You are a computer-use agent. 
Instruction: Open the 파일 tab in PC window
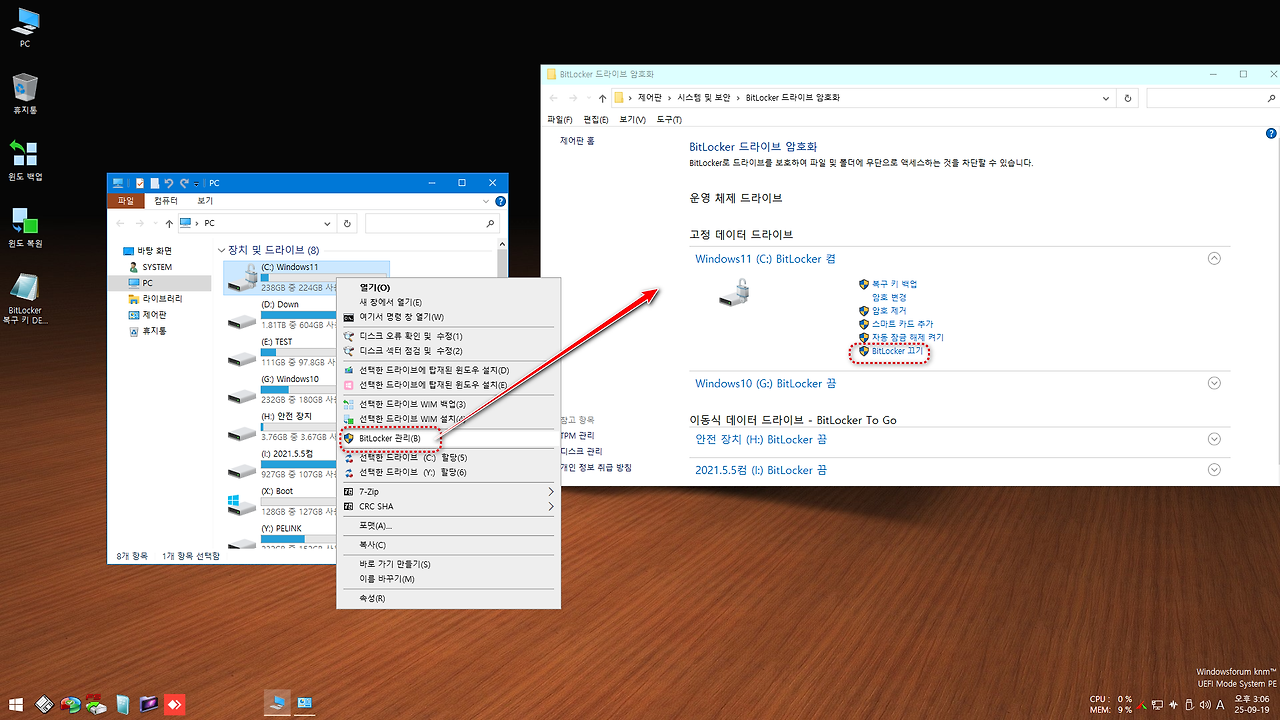point(126,200)
